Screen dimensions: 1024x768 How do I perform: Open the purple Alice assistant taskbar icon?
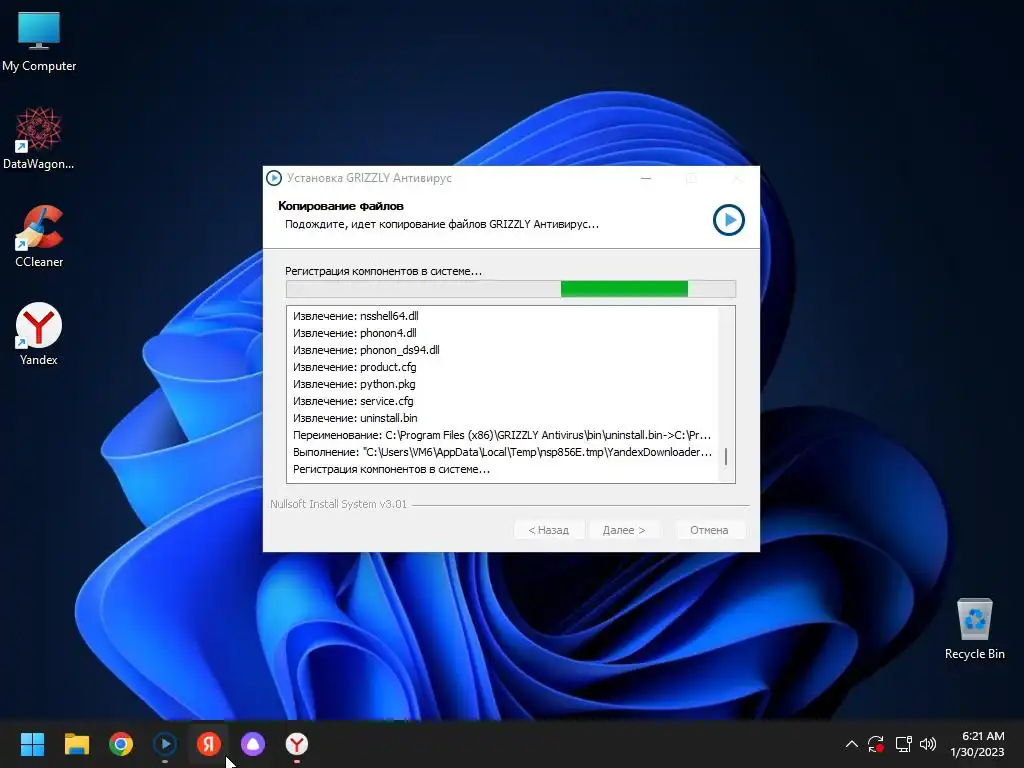click(253, 744)
